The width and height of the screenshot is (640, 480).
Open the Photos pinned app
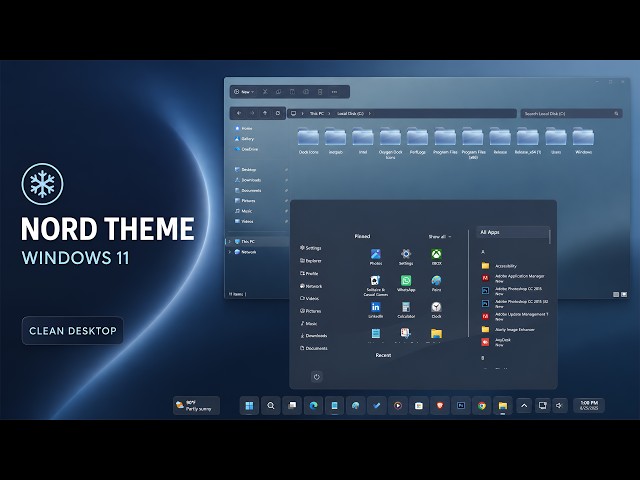coord(376,257)
